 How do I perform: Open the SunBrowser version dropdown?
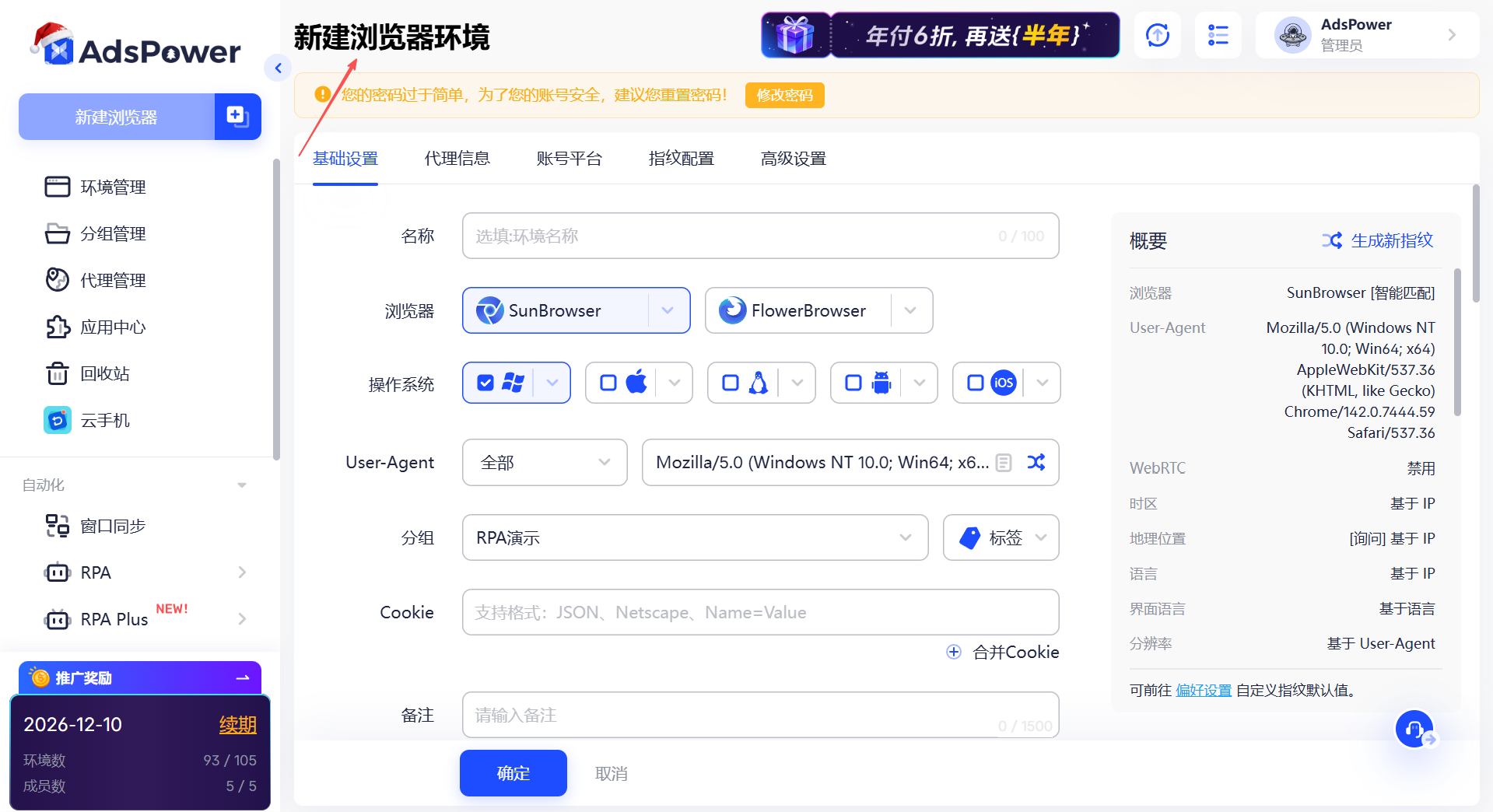pos(668,310)
